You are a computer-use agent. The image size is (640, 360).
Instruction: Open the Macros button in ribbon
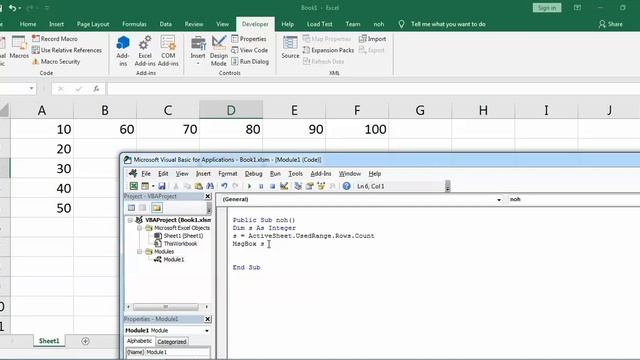19,47
